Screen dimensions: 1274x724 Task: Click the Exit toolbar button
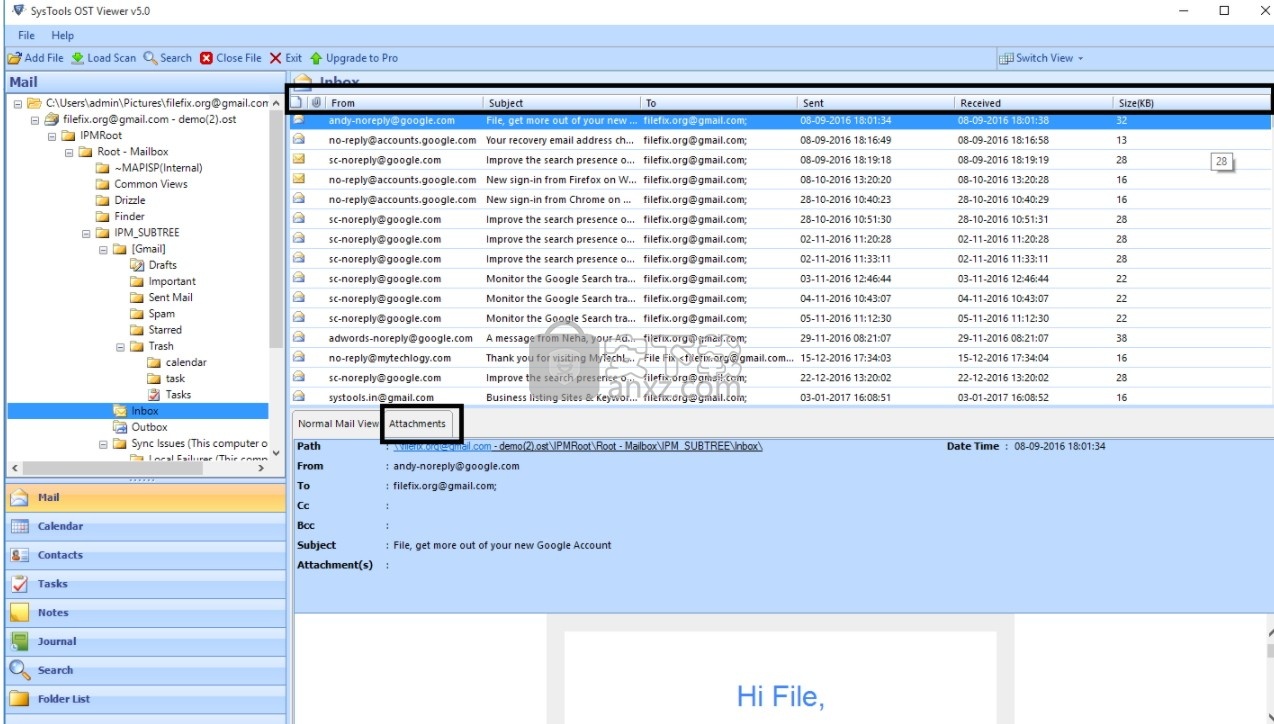point(285,58)
